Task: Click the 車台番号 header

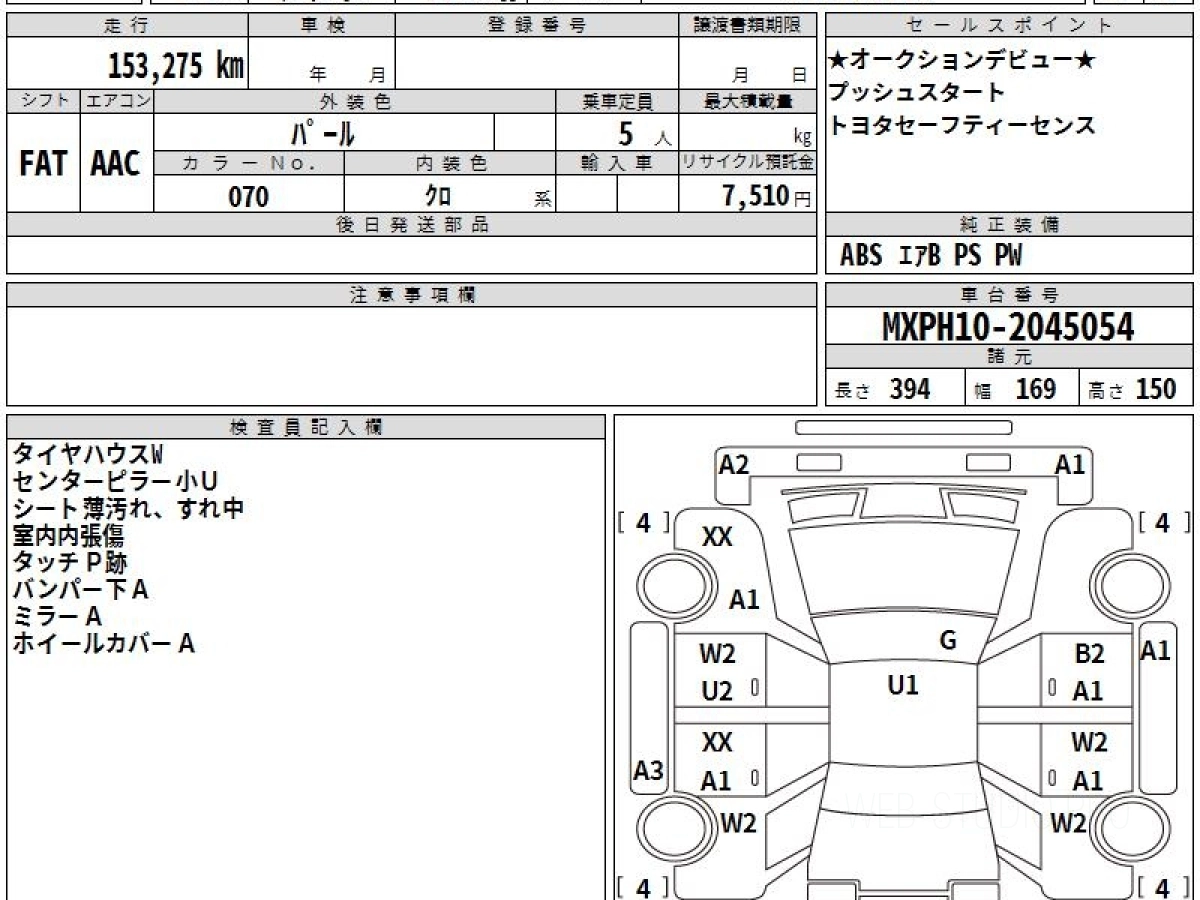Action: (x=1010, y=295)
